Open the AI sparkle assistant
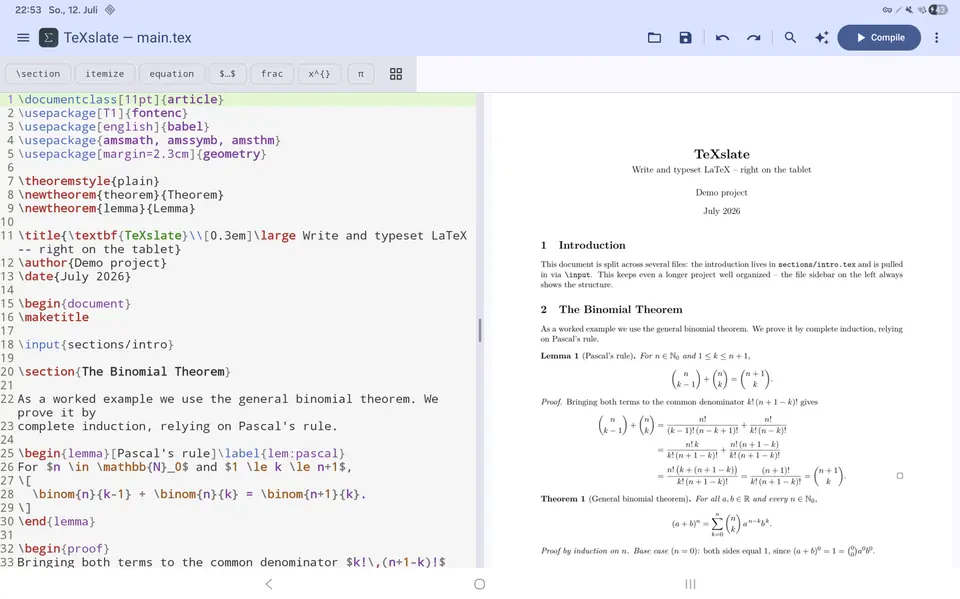960x599 pixels. [x=822, y=37]
